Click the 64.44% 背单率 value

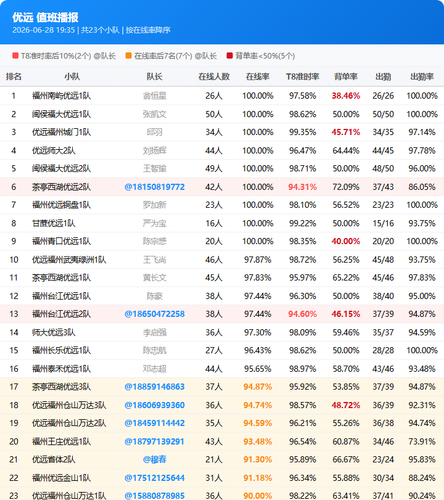point(346,151)
